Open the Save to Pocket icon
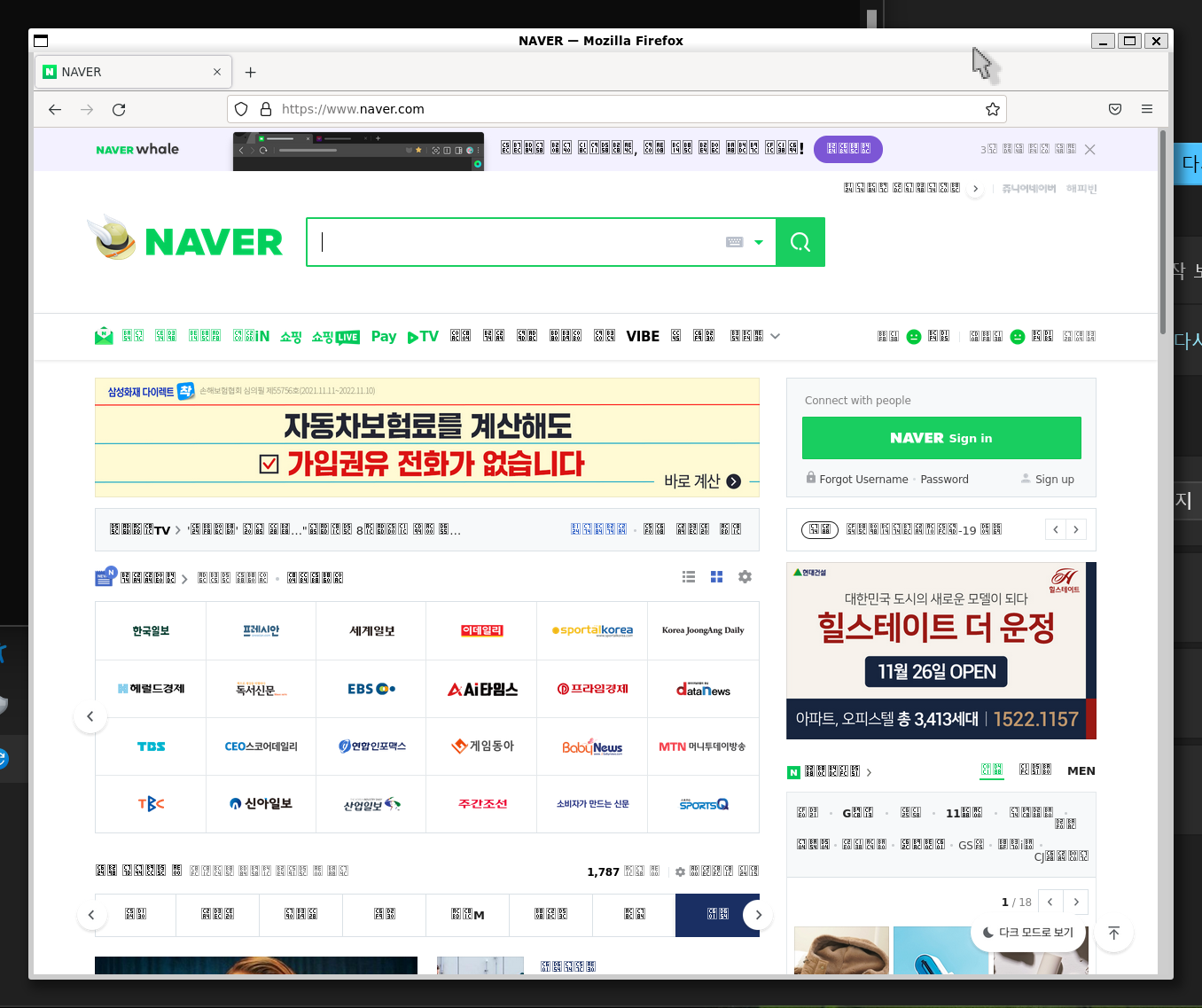This screenshot has height=1008, width=1202. [x=1115, y=109]
